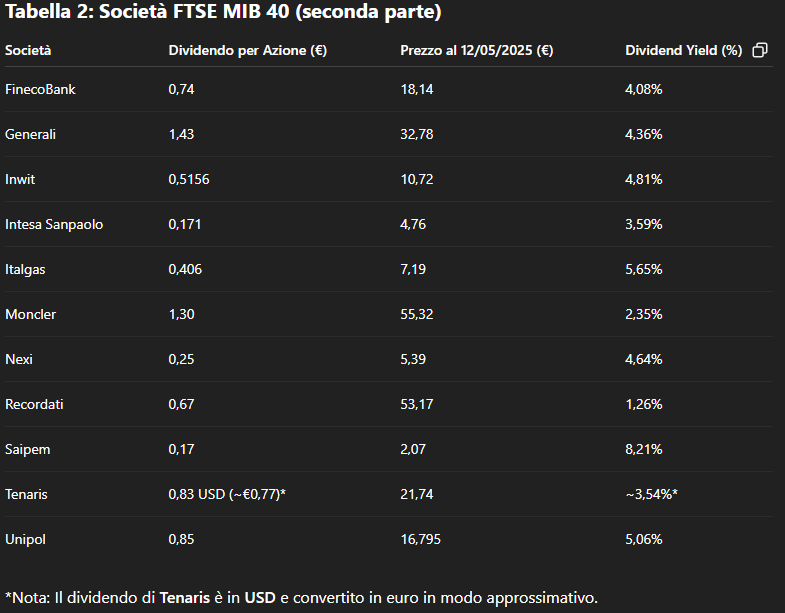This screenshot has height=613, width=785.
Task: Select Italgas yield 5,65%
Action: pyautogui.click(x=643, y=269)
